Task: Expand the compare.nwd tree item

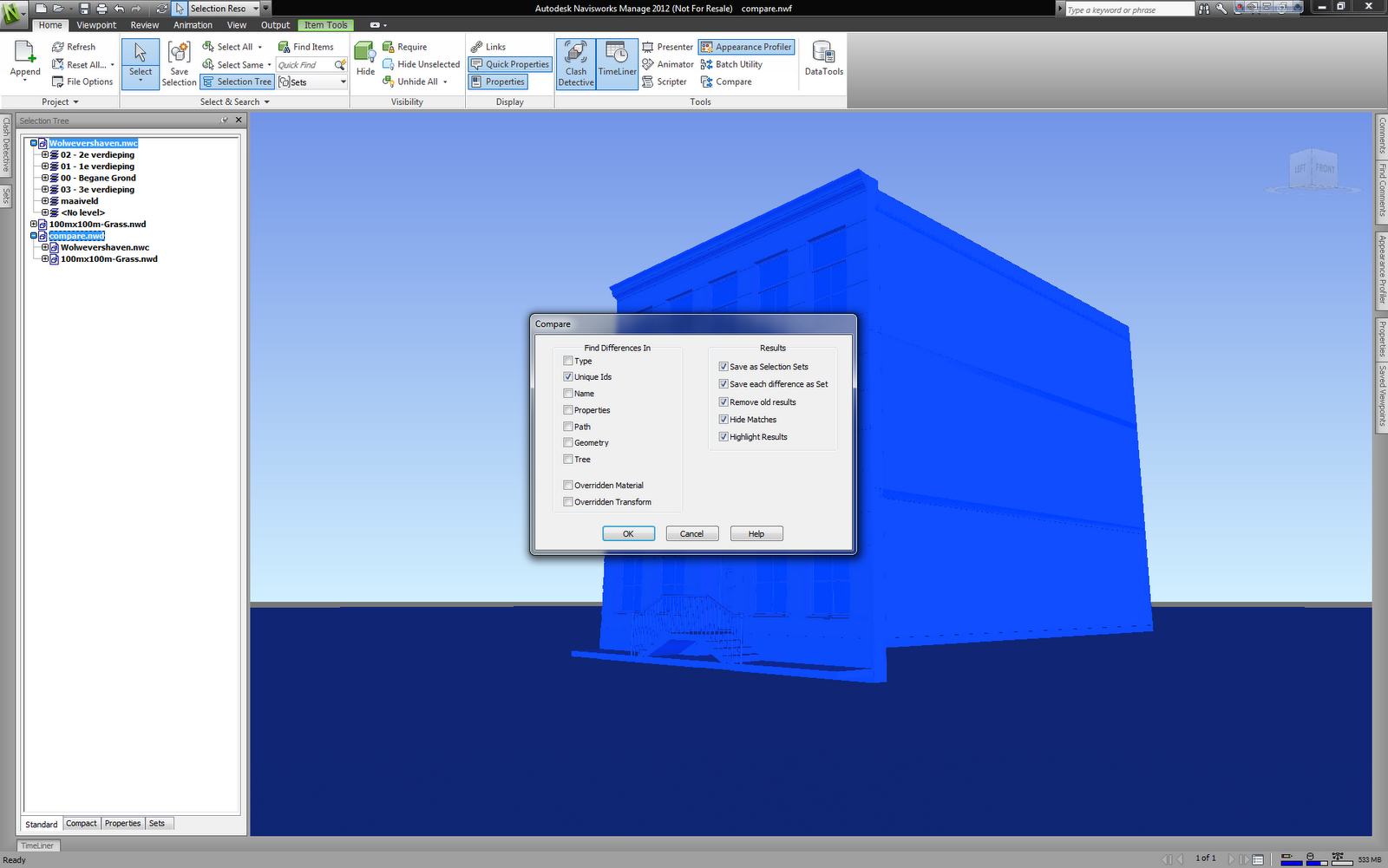Action: [x=32, y=235]
